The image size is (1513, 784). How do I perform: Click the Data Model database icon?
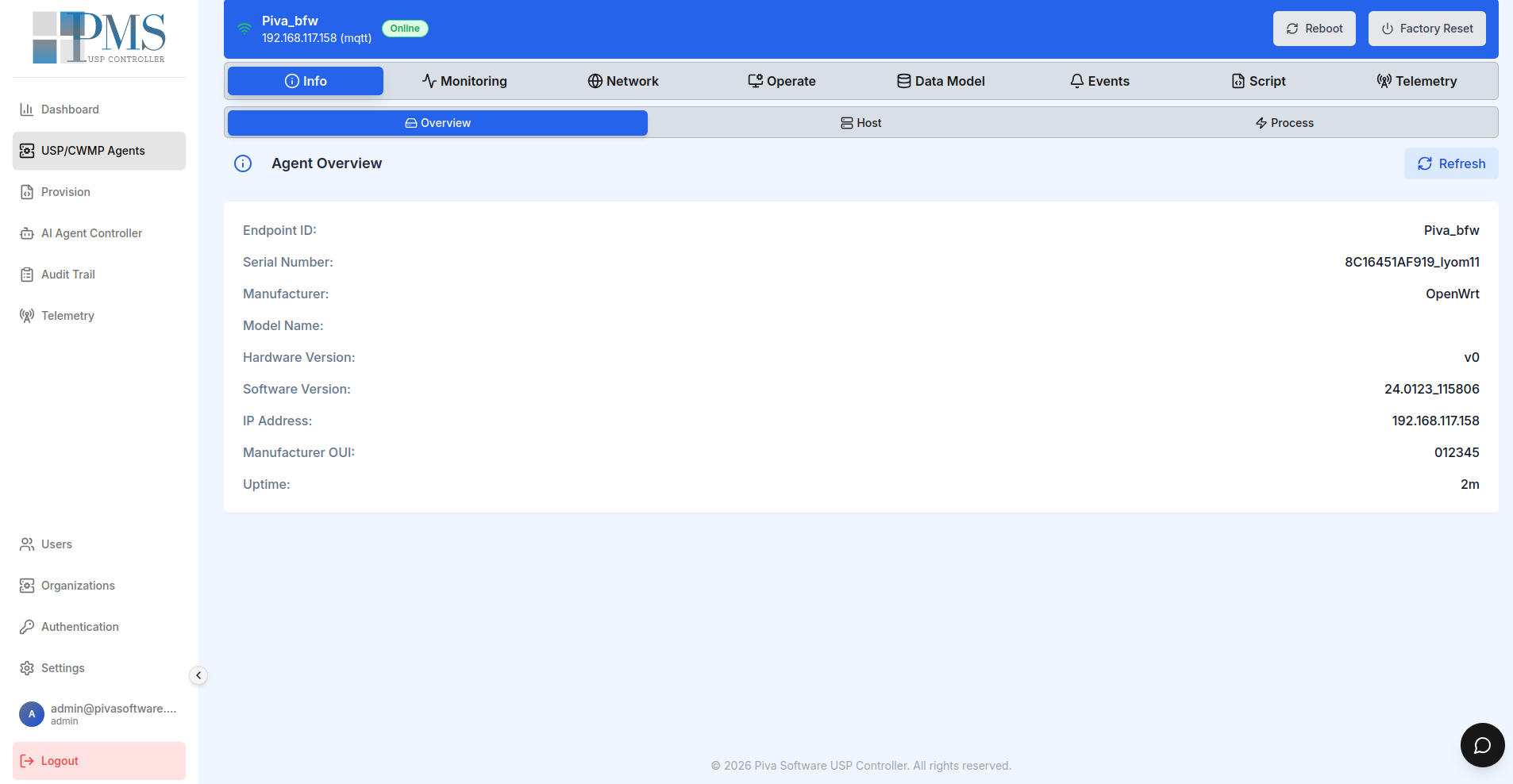pyautogui.click(x=904, y=81)
